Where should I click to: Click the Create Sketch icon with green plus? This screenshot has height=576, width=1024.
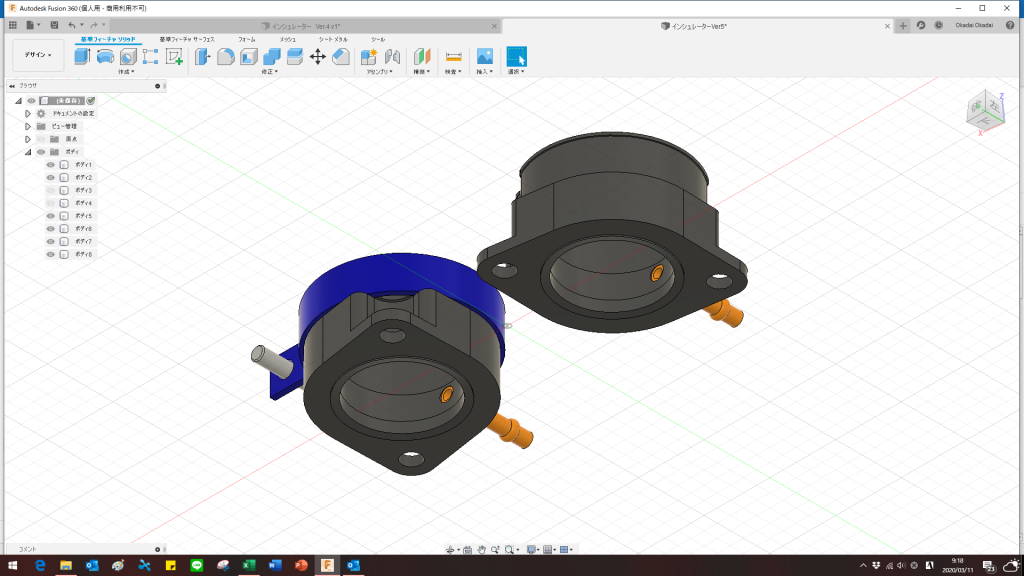[x=174, y=56]
